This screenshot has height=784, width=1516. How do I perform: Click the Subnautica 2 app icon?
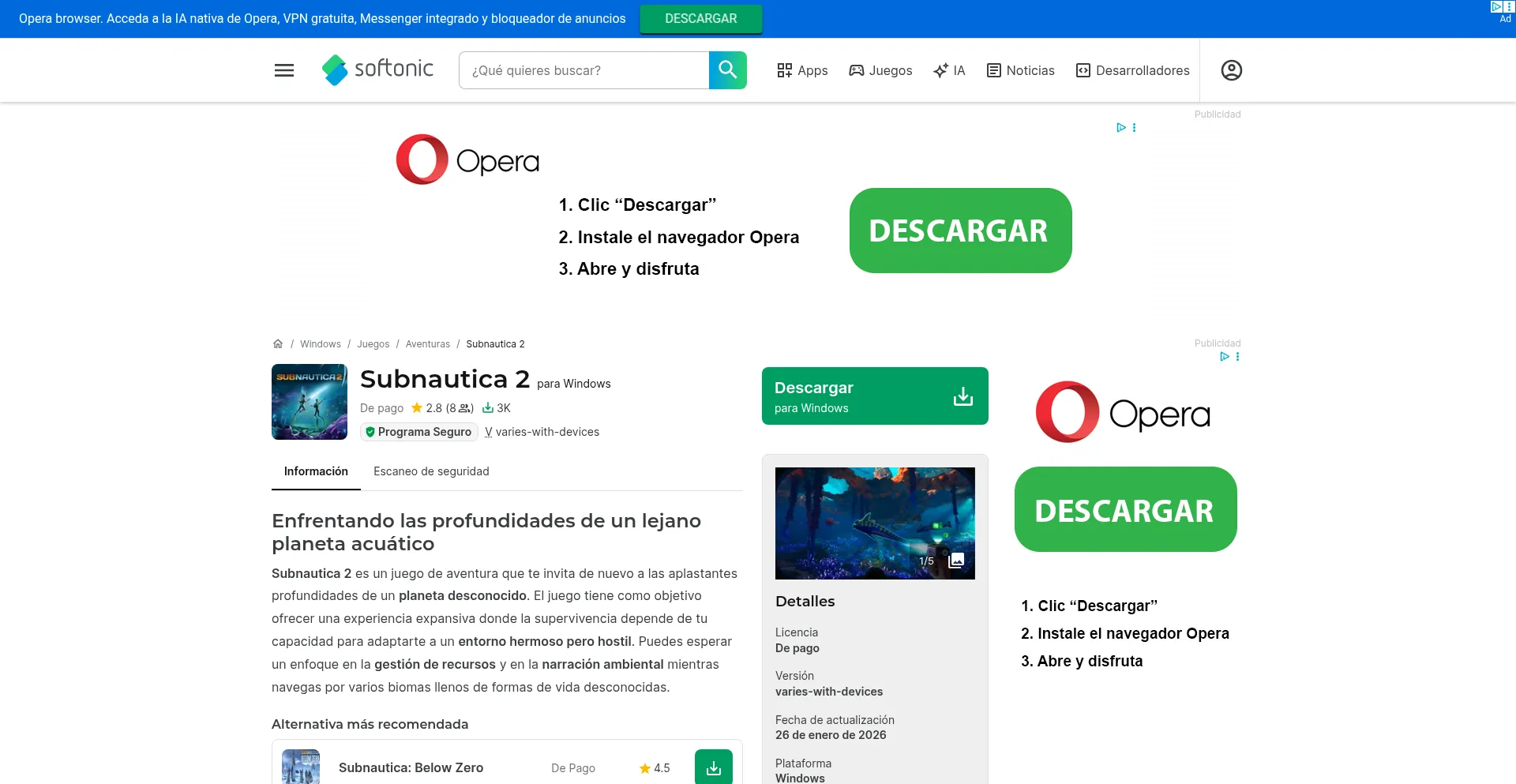coord(310,402)
